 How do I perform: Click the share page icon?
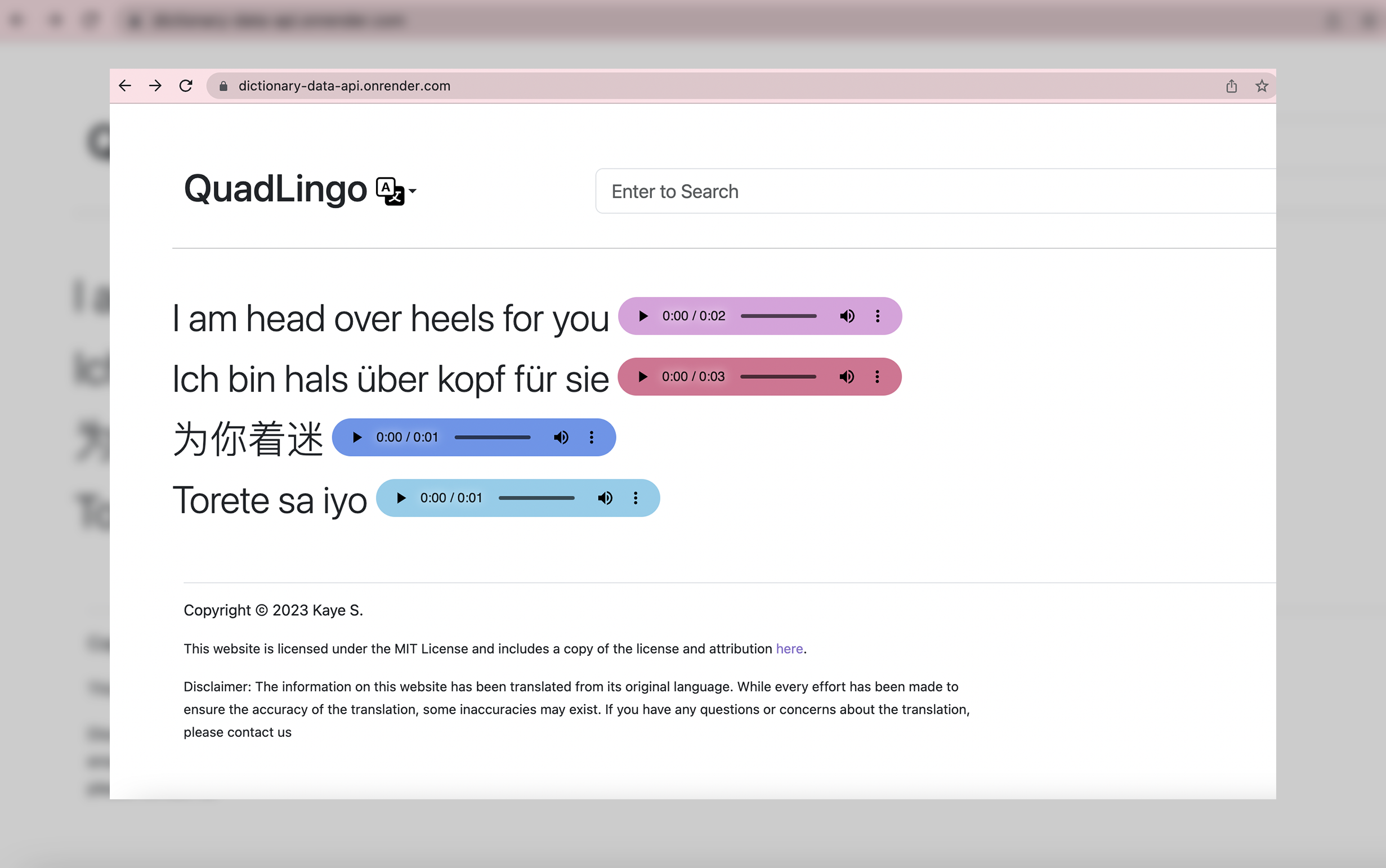pyautogui.click(x=1231, y=86)
